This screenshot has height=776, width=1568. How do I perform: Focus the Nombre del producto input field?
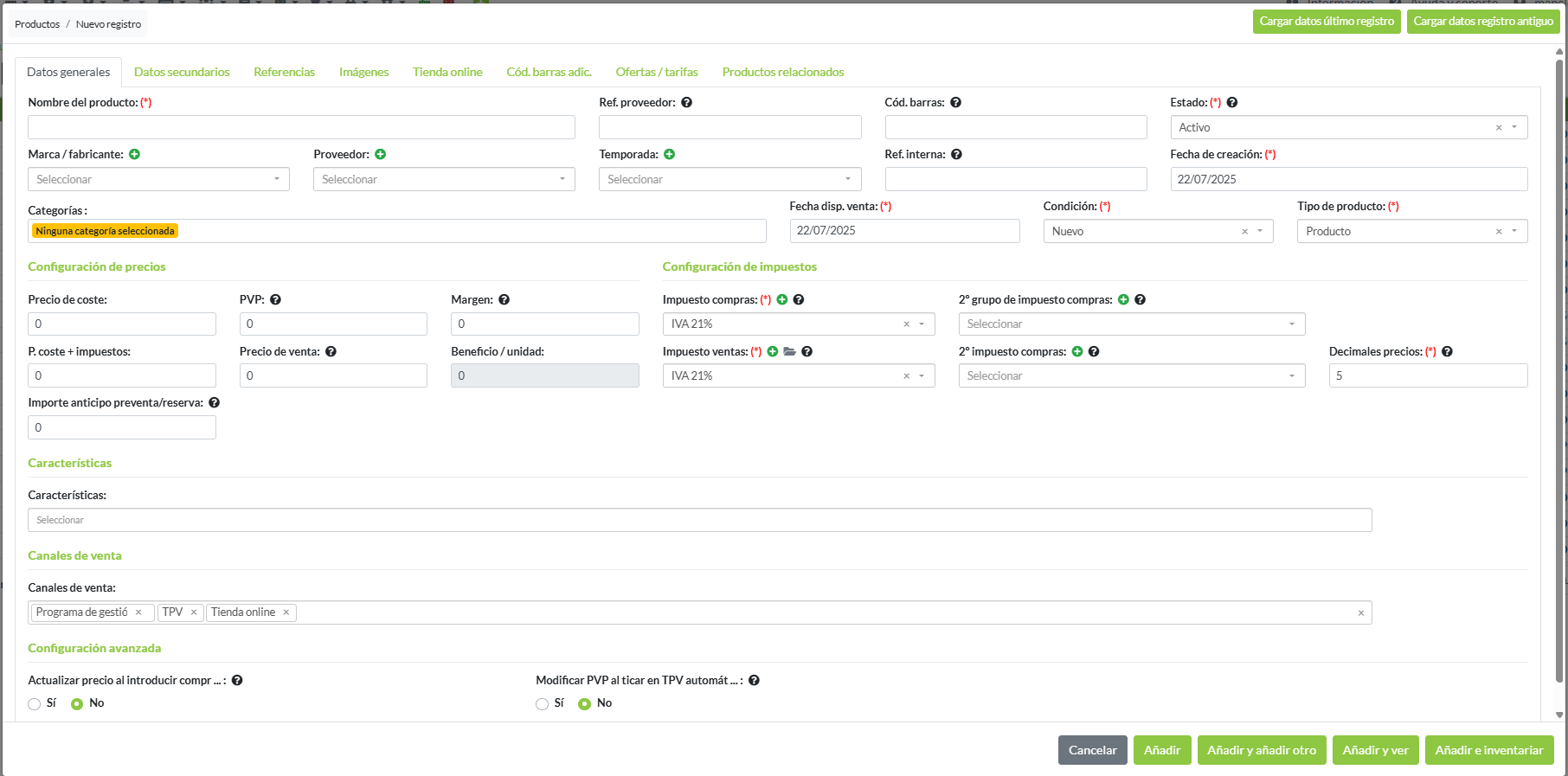click(x=301, y=127)
